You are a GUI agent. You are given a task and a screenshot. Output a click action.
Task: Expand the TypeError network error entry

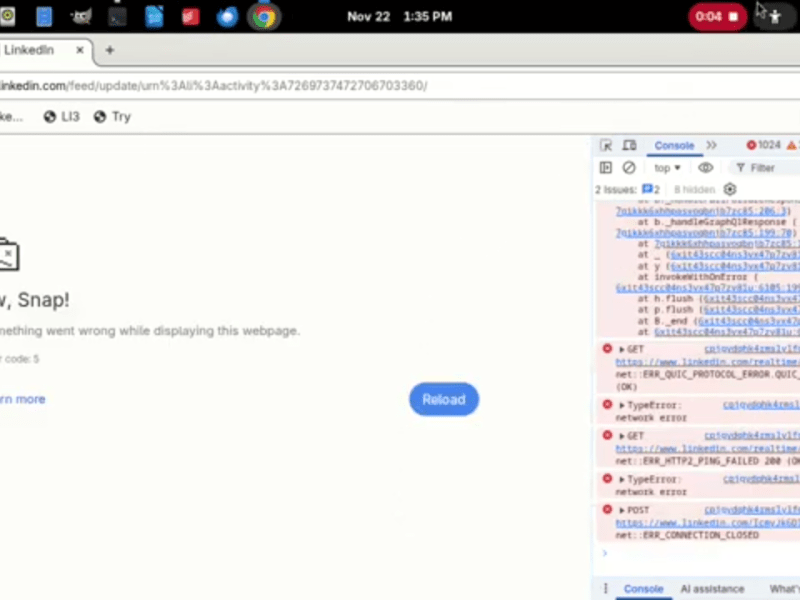coord(622,405)
